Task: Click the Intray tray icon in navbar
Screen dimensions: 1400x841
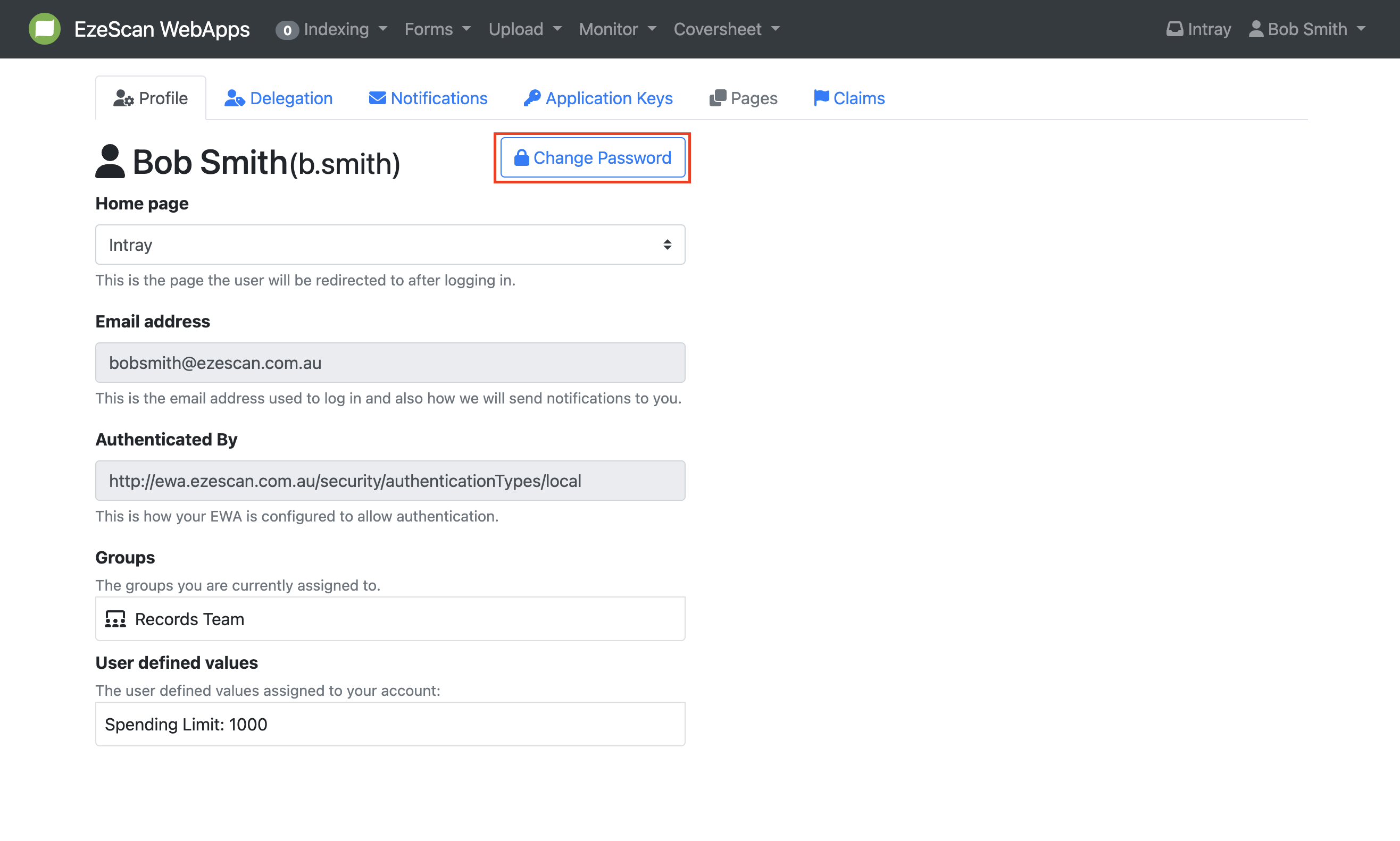Action: point(1174,29)
